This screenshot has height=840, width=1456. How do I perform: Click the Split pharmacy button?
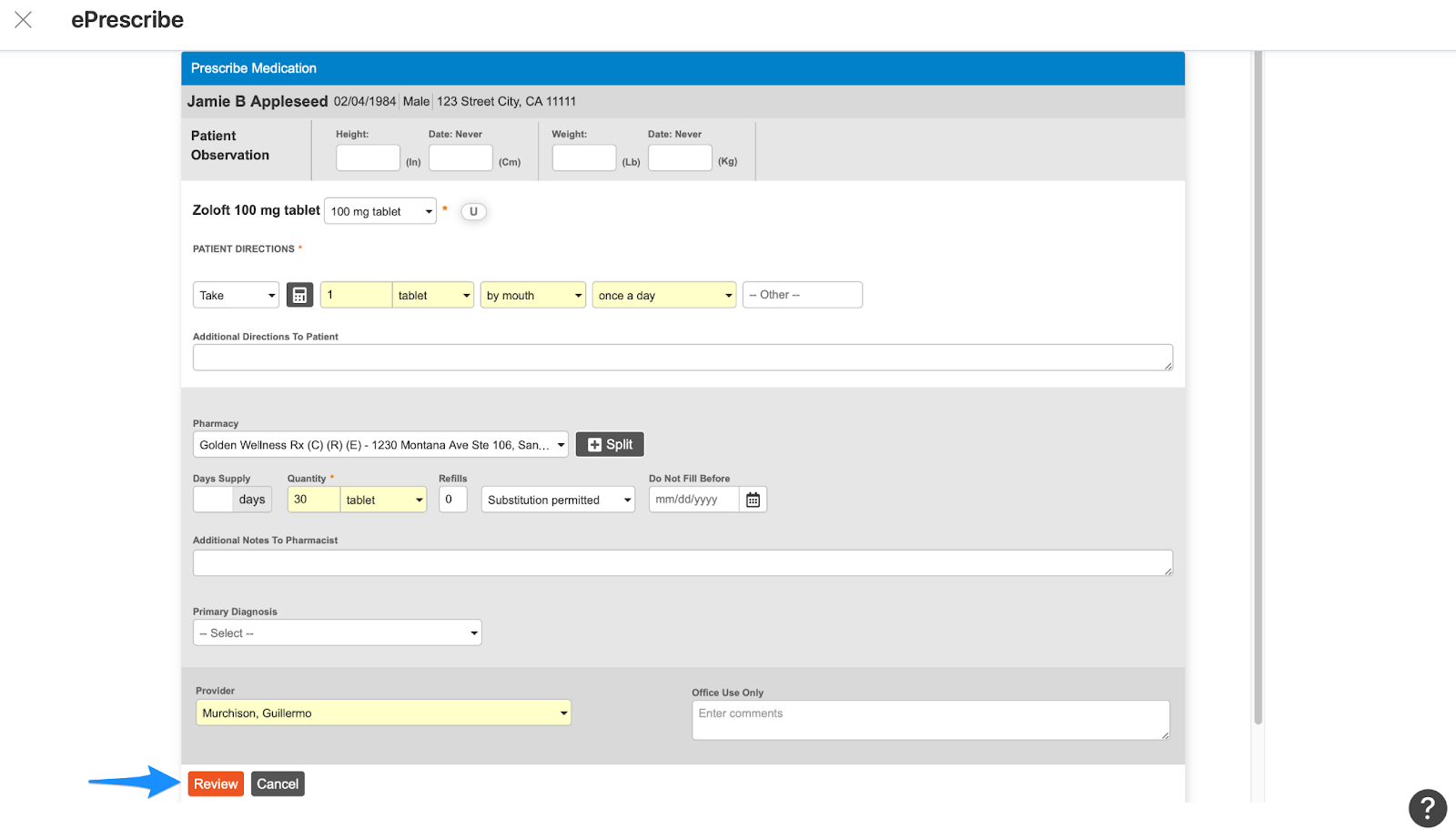click(x=610, y=444)
